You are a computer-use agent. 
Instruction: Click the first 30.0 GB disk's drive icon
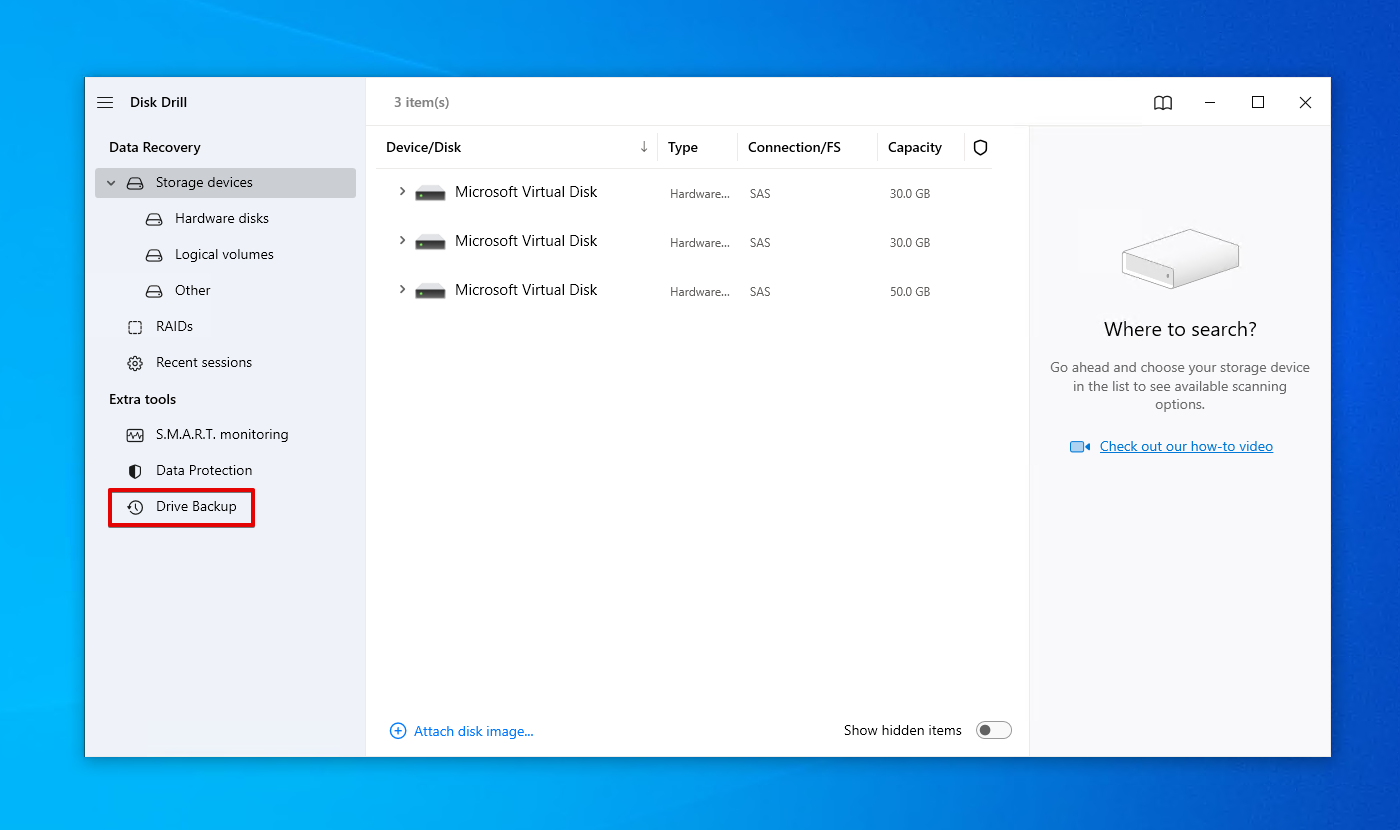[x=430, y=192]
